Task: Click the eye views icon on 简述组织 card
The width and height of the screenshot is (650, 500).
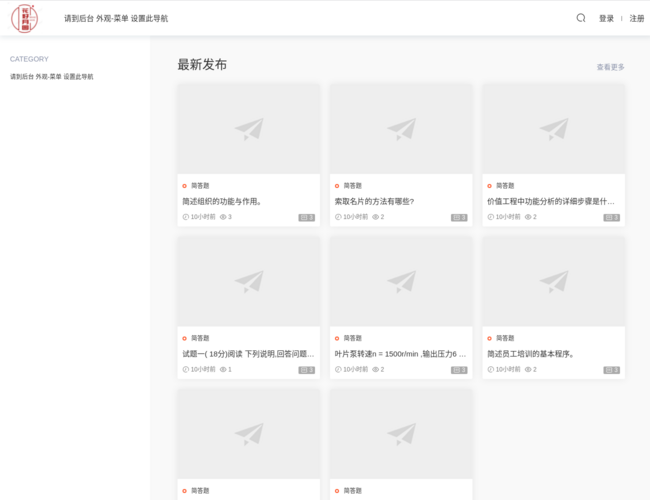Action: [223, 217]
